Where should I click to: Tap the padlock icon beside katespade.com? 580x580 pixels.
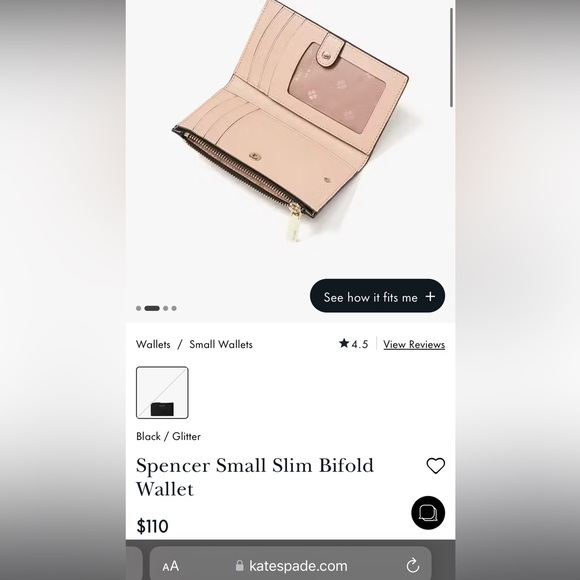click(240, 566)
